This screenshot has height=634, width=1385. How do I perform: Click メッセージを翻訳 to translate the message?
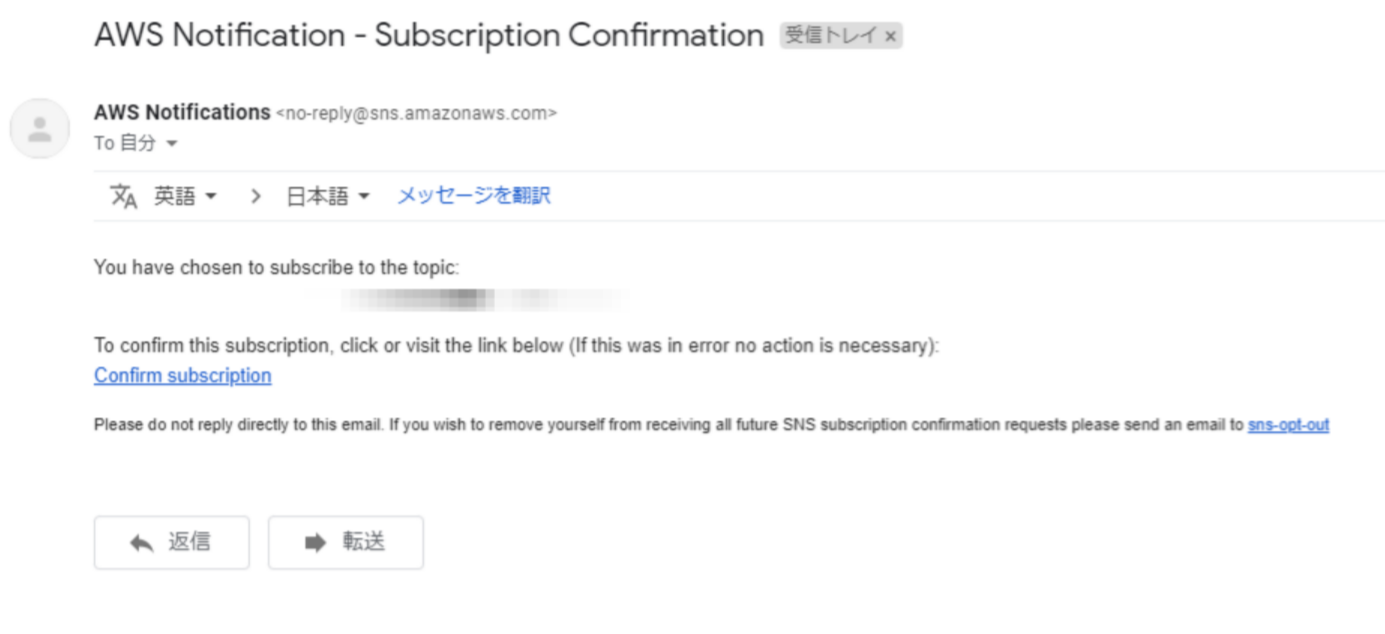474,196
